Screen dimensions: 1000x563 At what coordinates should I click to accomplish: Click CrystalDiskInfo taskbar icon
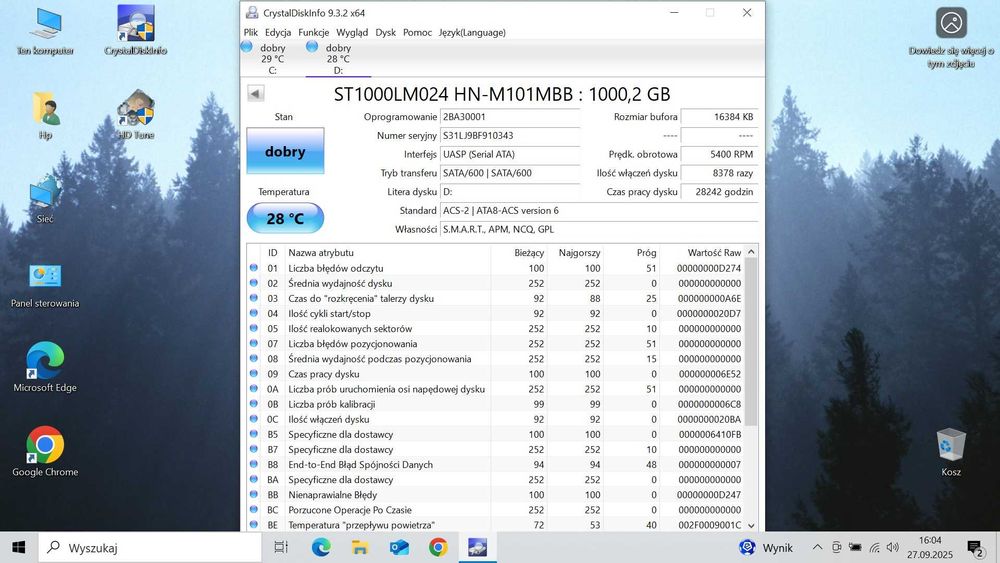tap(477, 547)
